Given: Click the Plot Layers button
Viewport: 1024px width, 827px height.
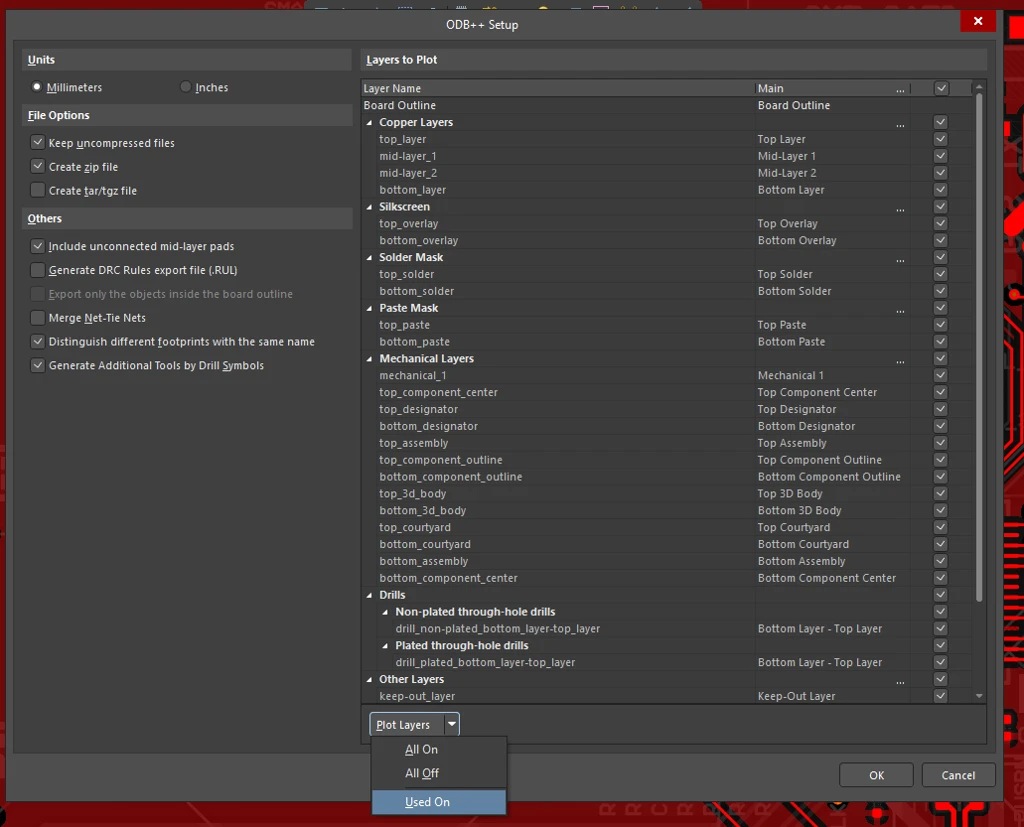Looking at the screenshot, I should [407, 724].
